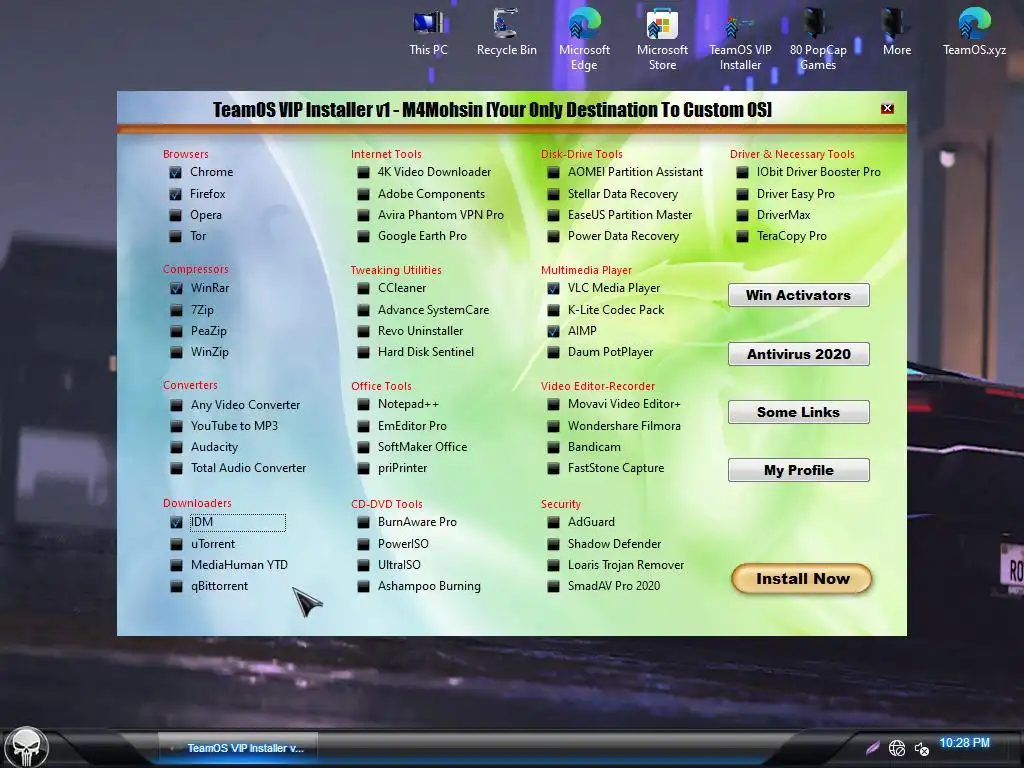
Task: Open the skull Start button
Action: point(25,746)
